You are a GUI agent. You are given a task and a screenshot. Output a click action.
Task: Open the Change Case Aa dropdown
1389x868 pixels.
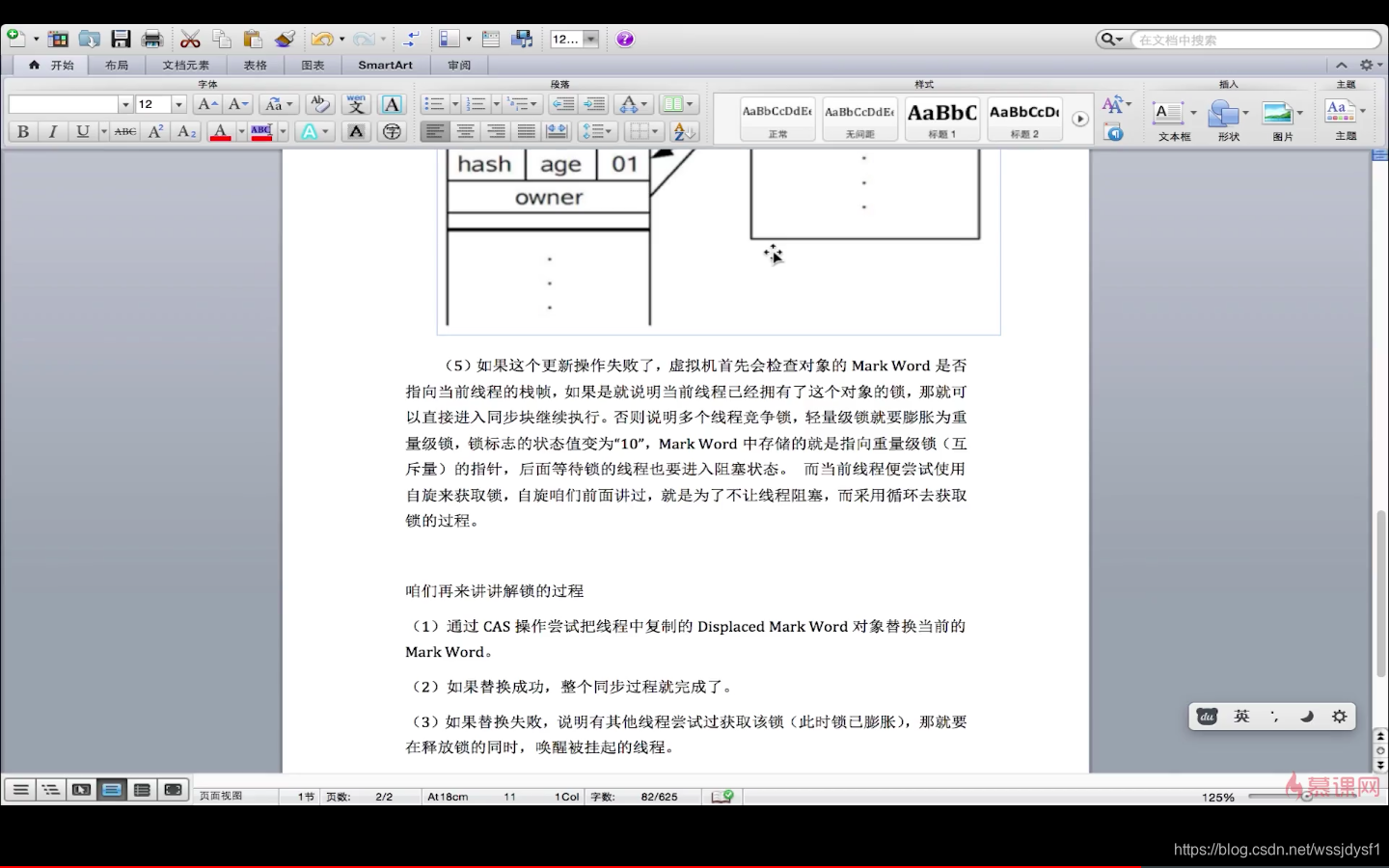(x=278, y=104)
